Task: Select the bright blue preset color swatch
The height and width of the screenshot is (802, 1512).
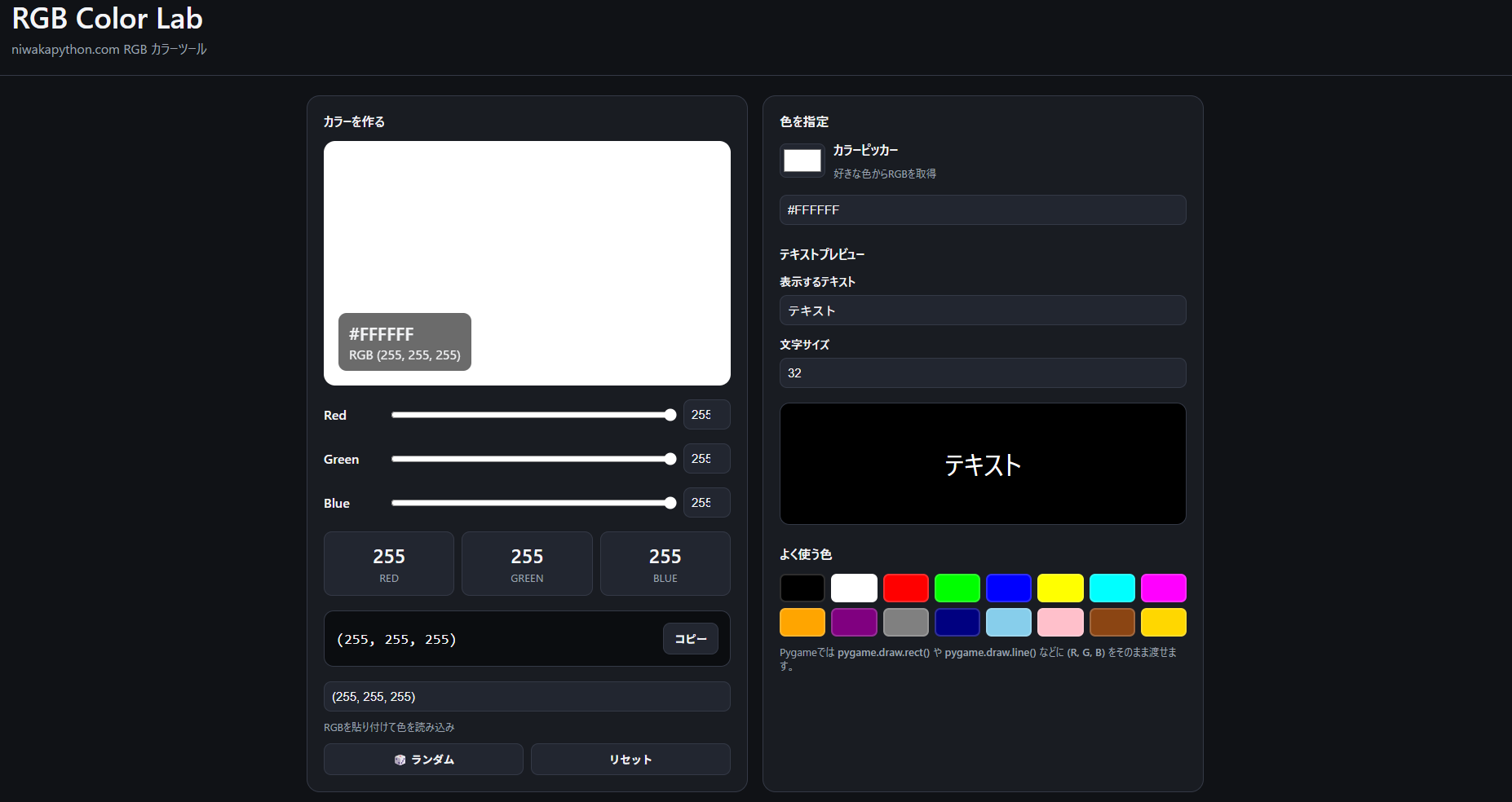Action: (x=1009, y=588)
